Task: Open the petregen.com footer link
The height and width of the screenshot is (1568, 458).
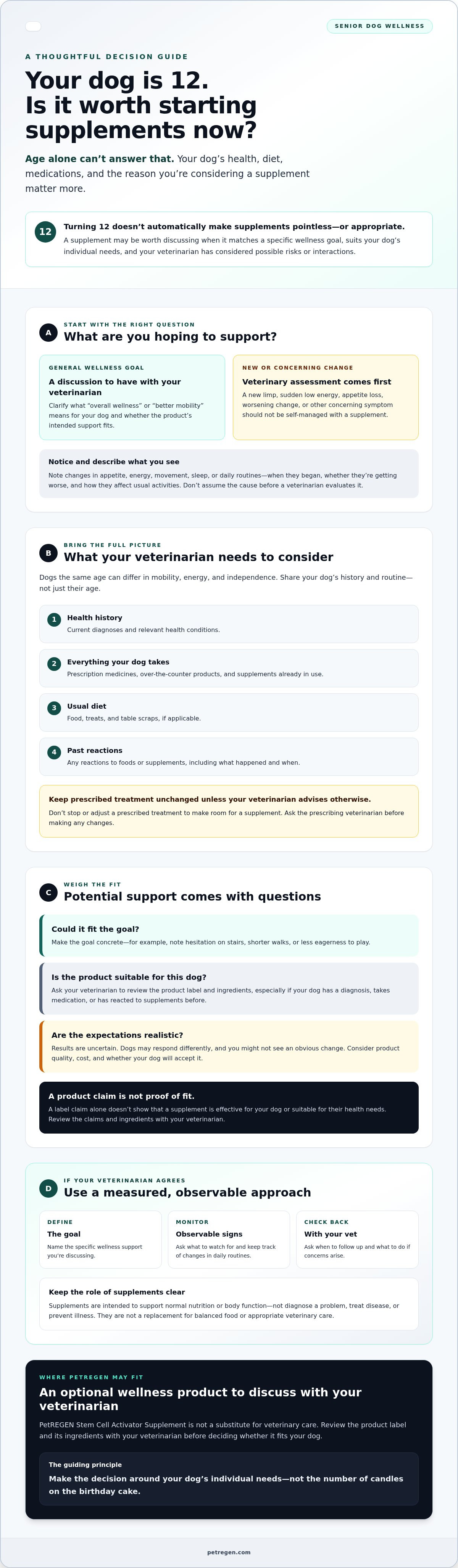Action: click(x=229, y=1552)
